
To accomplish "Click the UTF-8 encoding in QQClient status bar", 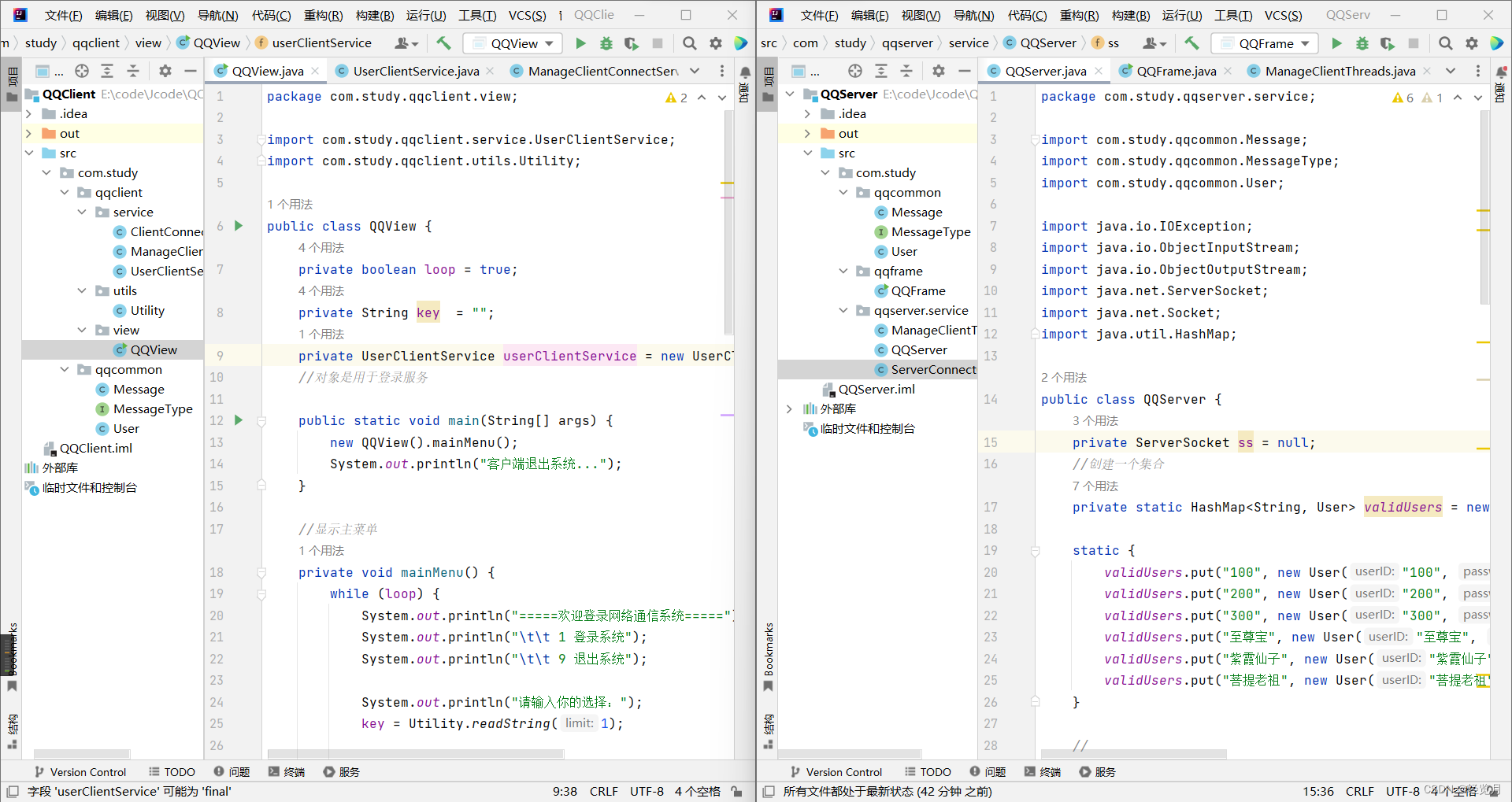I will tap(647, 791).
